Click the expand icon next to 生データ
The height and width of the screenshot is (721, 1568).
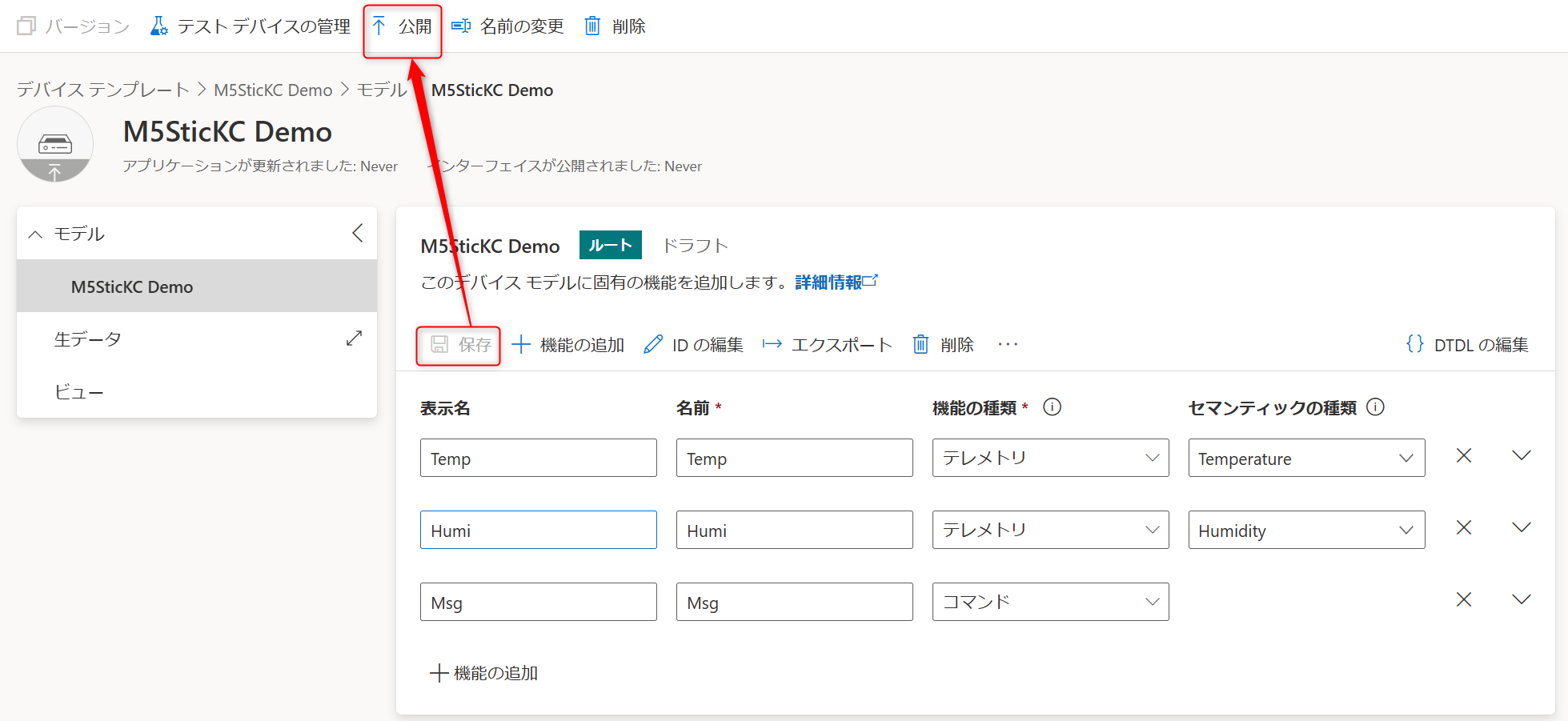click(354, 338)
